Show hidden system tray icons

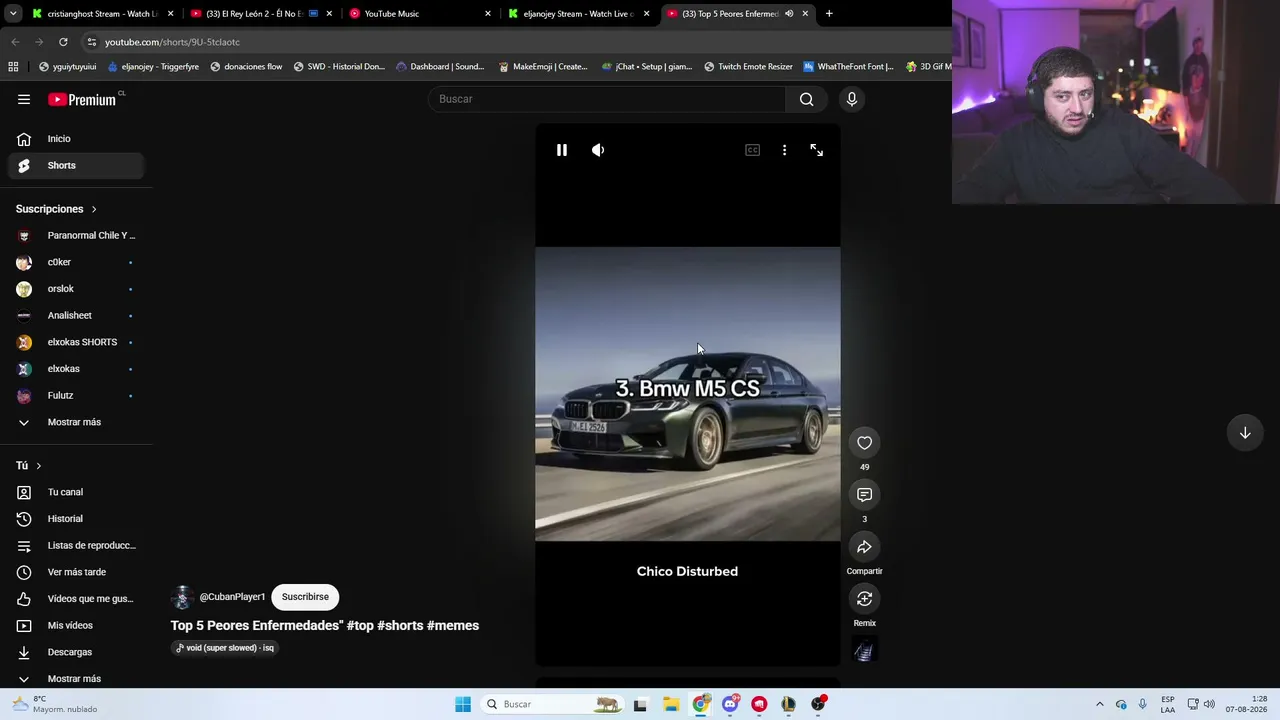pyautogui.click(x=1100, y=704)
